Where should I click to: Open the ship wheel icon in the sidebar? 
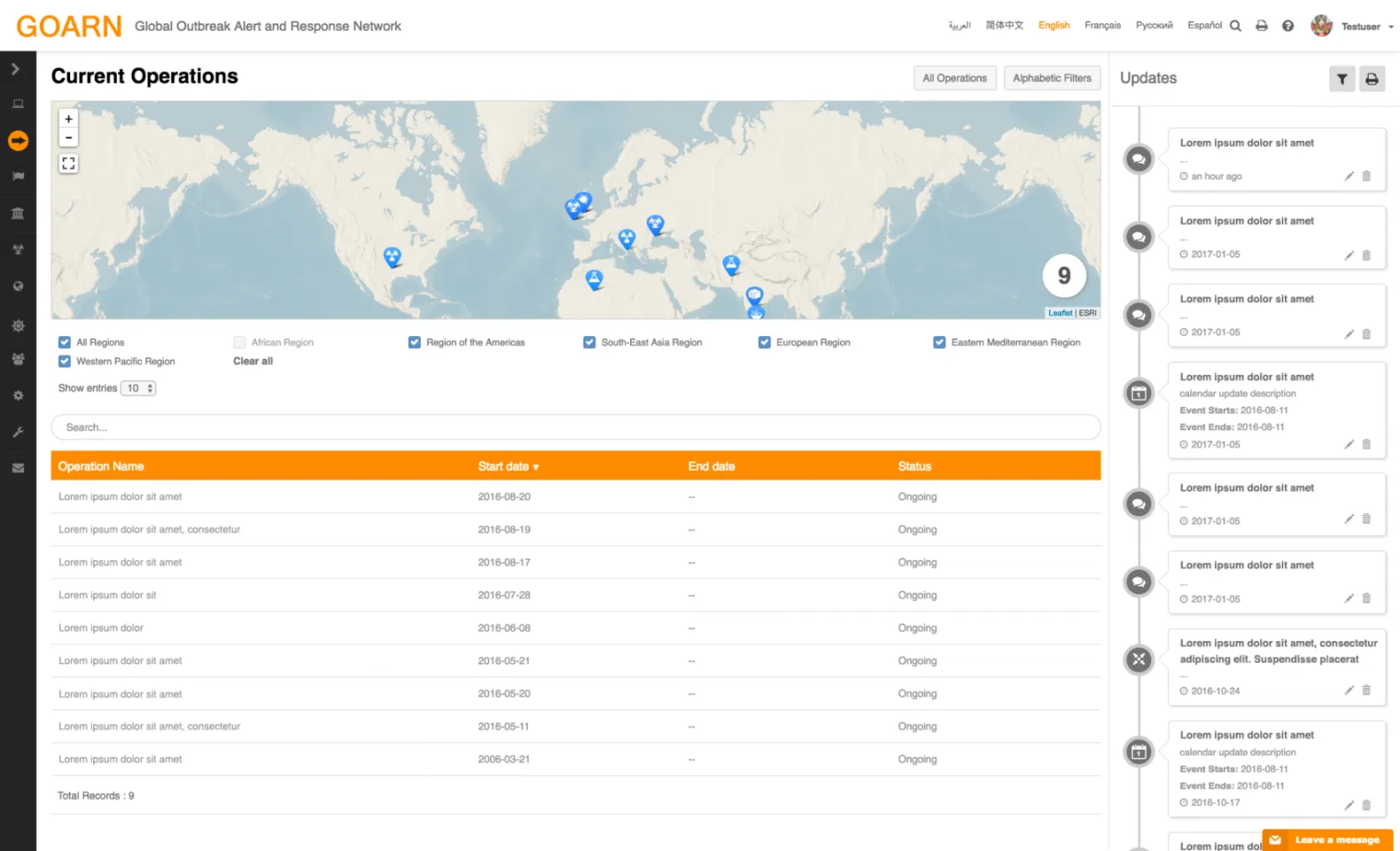[18, 326]
